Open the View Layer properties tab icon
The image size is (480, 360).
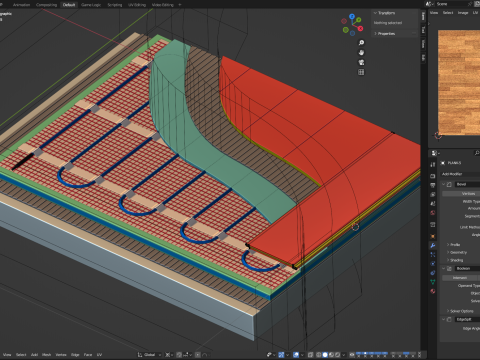click(x=433, y=194)
